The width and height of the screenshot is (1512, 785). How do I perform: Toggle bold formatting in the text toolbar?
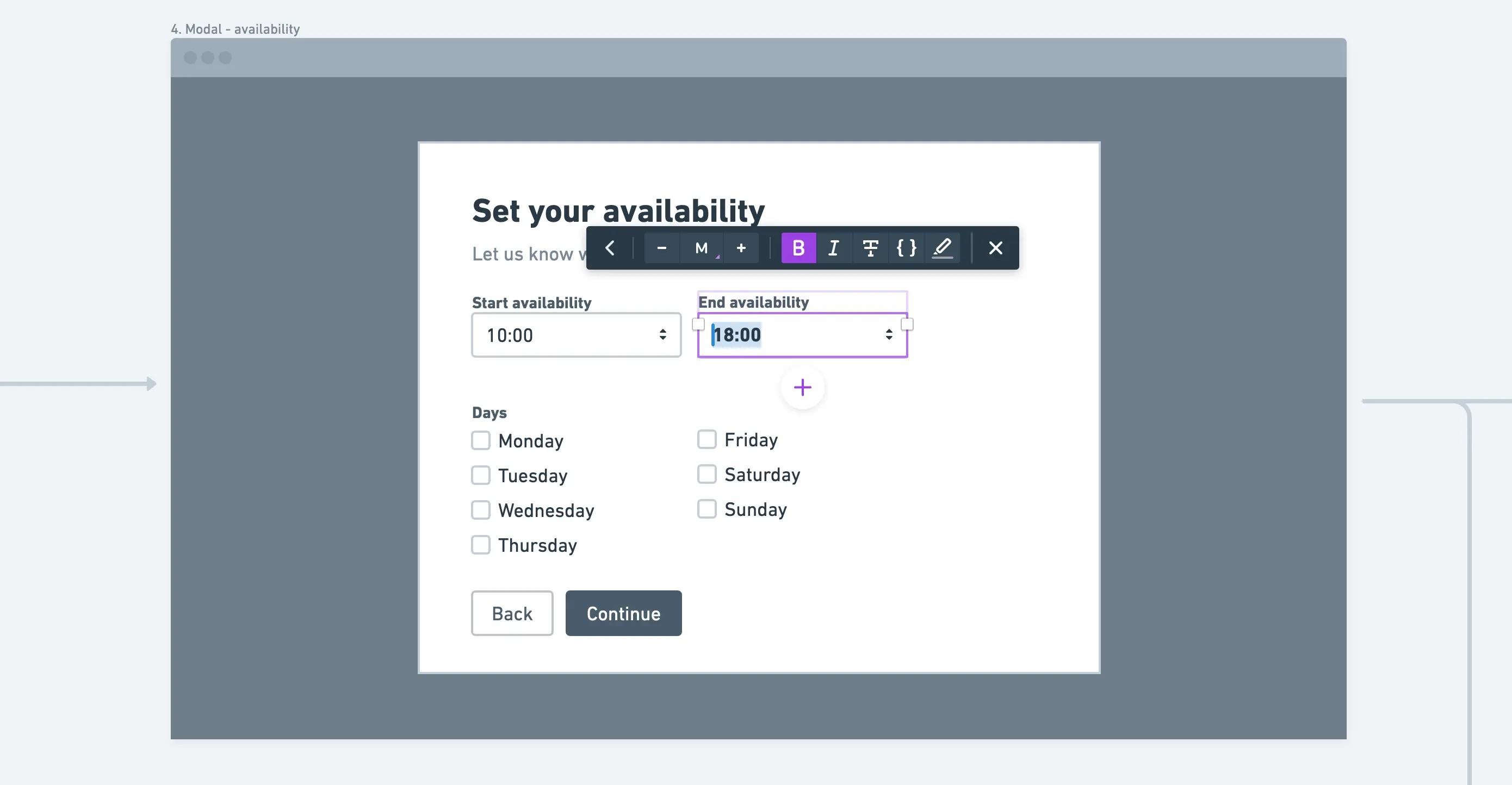[x=798, y=248]
